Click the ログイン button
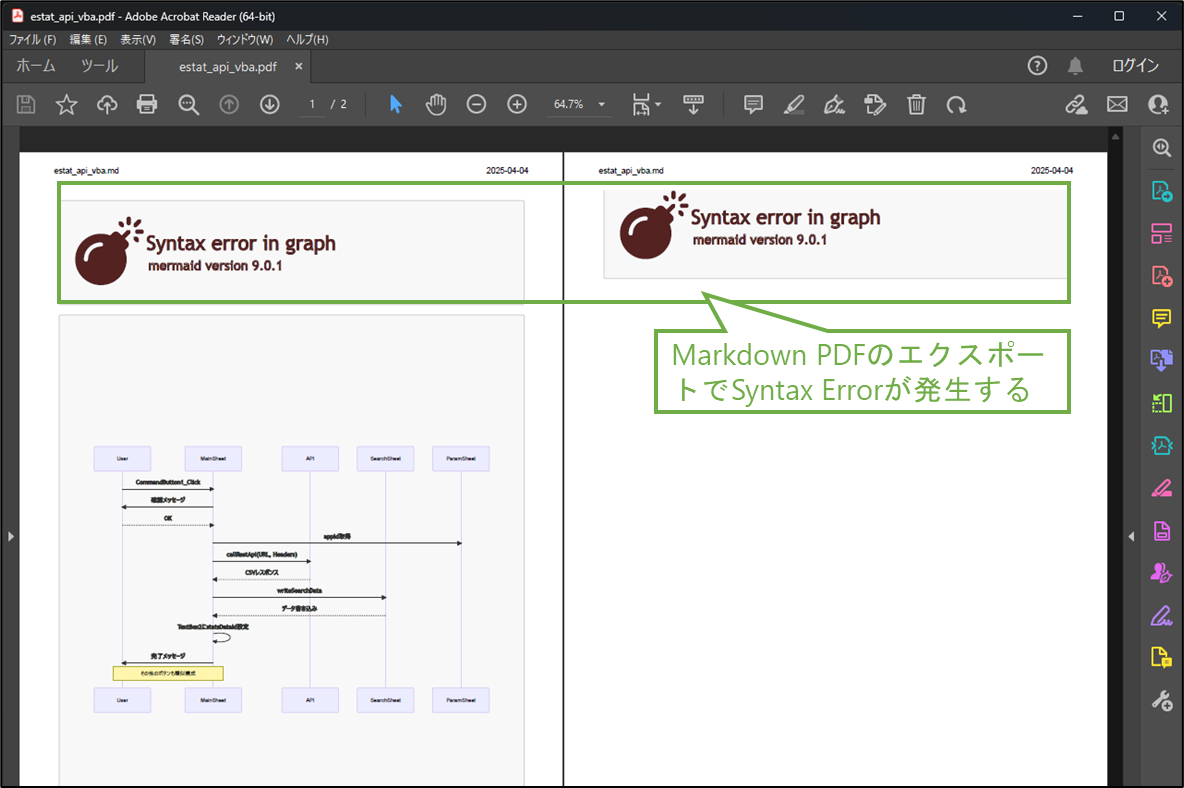This screenshot has width=1184, height=788. 1135,66
